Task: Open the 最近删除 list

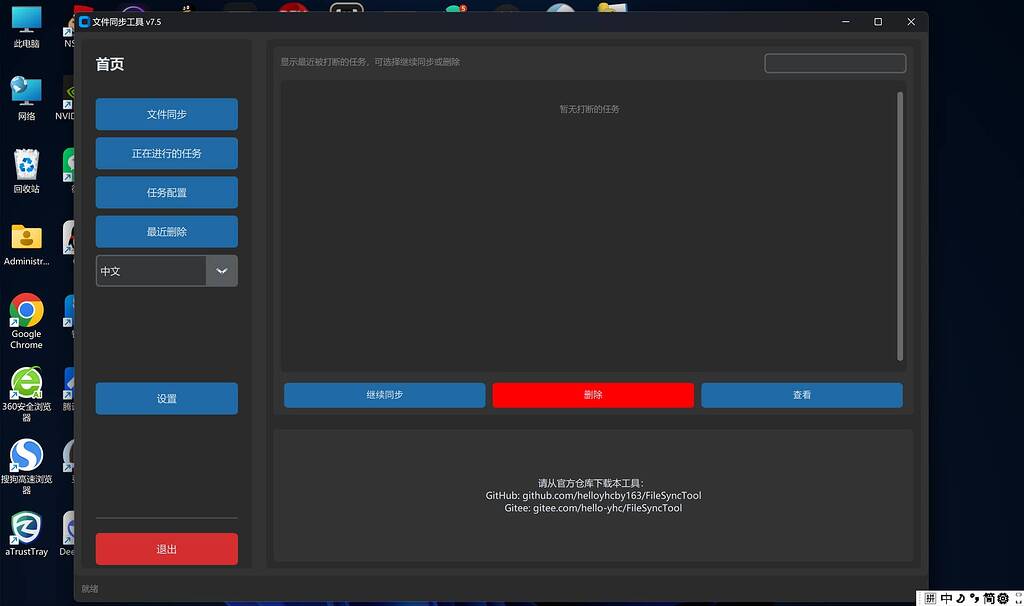Action: [x=167, y=232]
